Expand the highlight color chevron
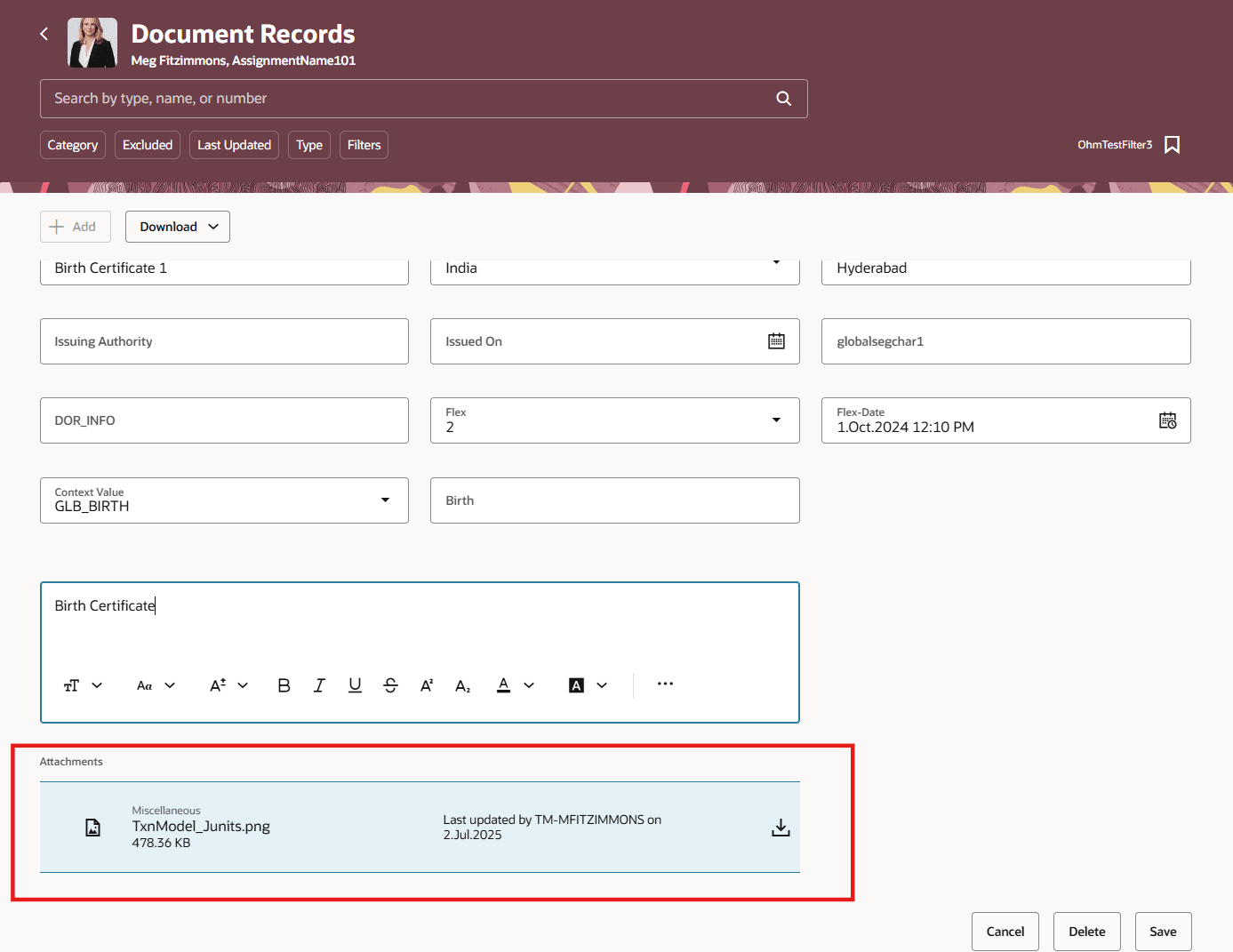The width and height of the screenshot is (1233, 952). point(602,685)
